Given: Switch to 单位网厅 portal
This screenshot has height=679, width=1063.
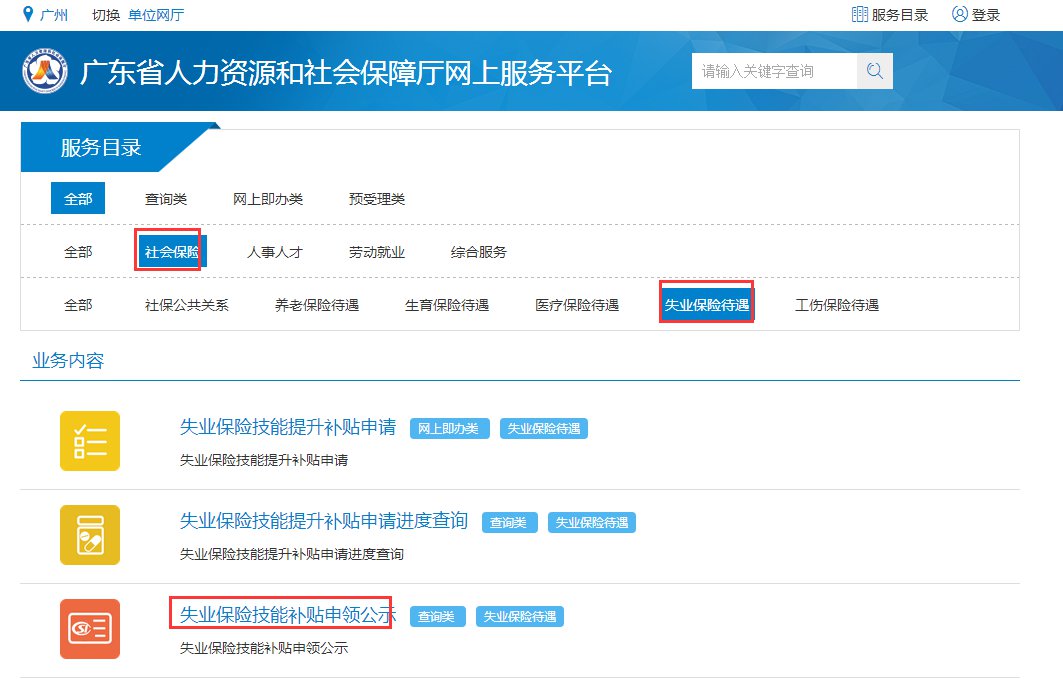Looking at the screenshot, I should click(156, 15).
